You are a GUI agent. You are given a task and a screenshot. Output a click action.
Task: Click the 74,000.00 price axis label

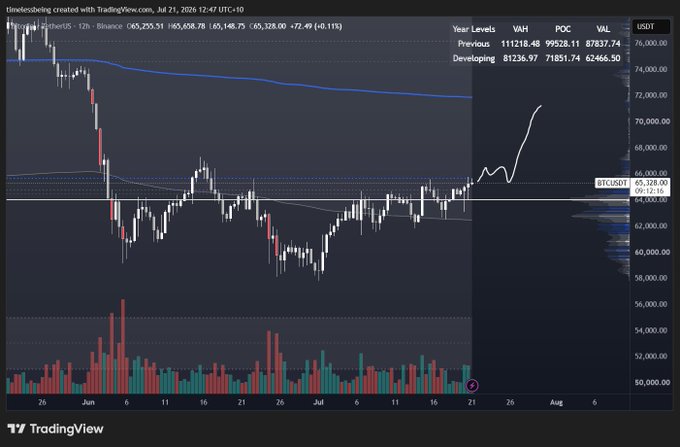[x=651, y=69]
